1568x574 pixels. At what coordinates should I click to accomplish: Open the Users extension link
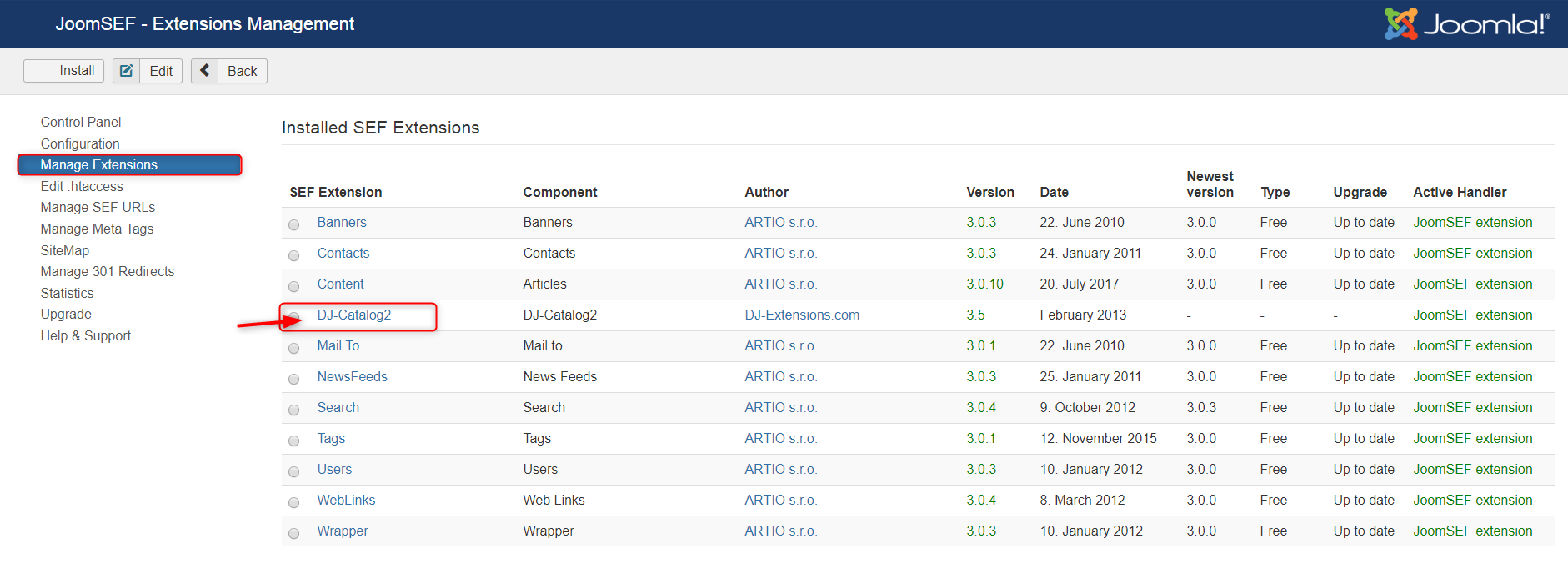click(x=334, y=469)
